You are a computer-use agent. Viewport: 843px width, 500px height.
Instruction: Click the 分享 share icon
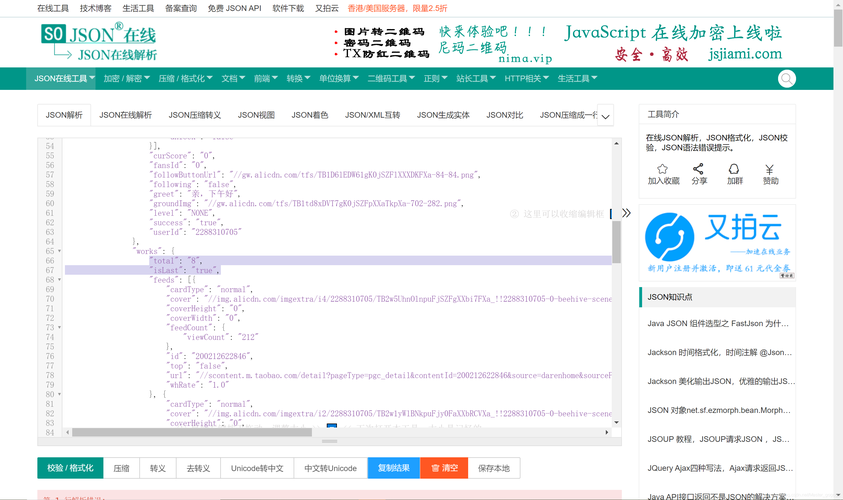click(x=698, y=169)
